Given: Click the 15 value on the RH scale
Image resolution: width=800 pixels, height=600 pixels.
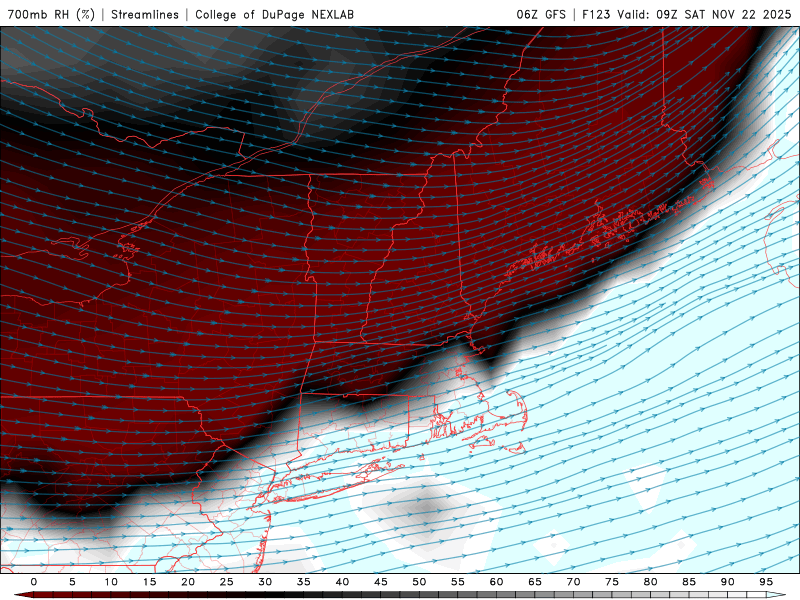Looking at the screenshot, I should tap(149, 582).
